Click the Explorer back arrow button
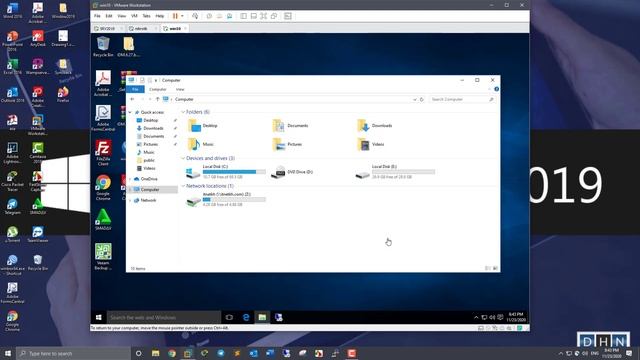The image size is (640, 360). pos(132,99)
